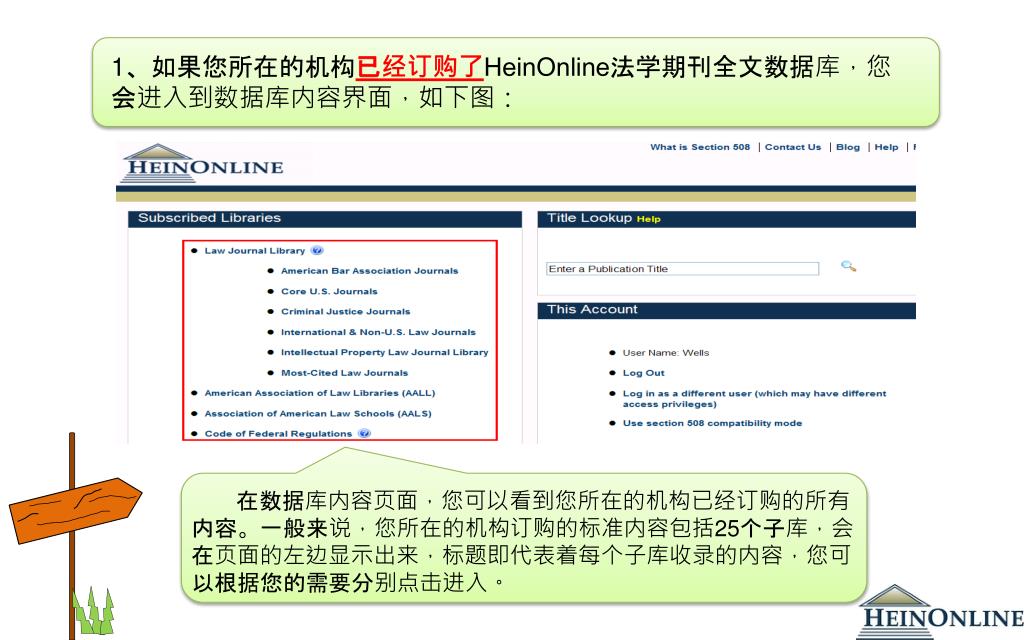Click the Subscribed Libraries panel header
The width and height of the screenshot is (1024, 640).
coord(325,219)
